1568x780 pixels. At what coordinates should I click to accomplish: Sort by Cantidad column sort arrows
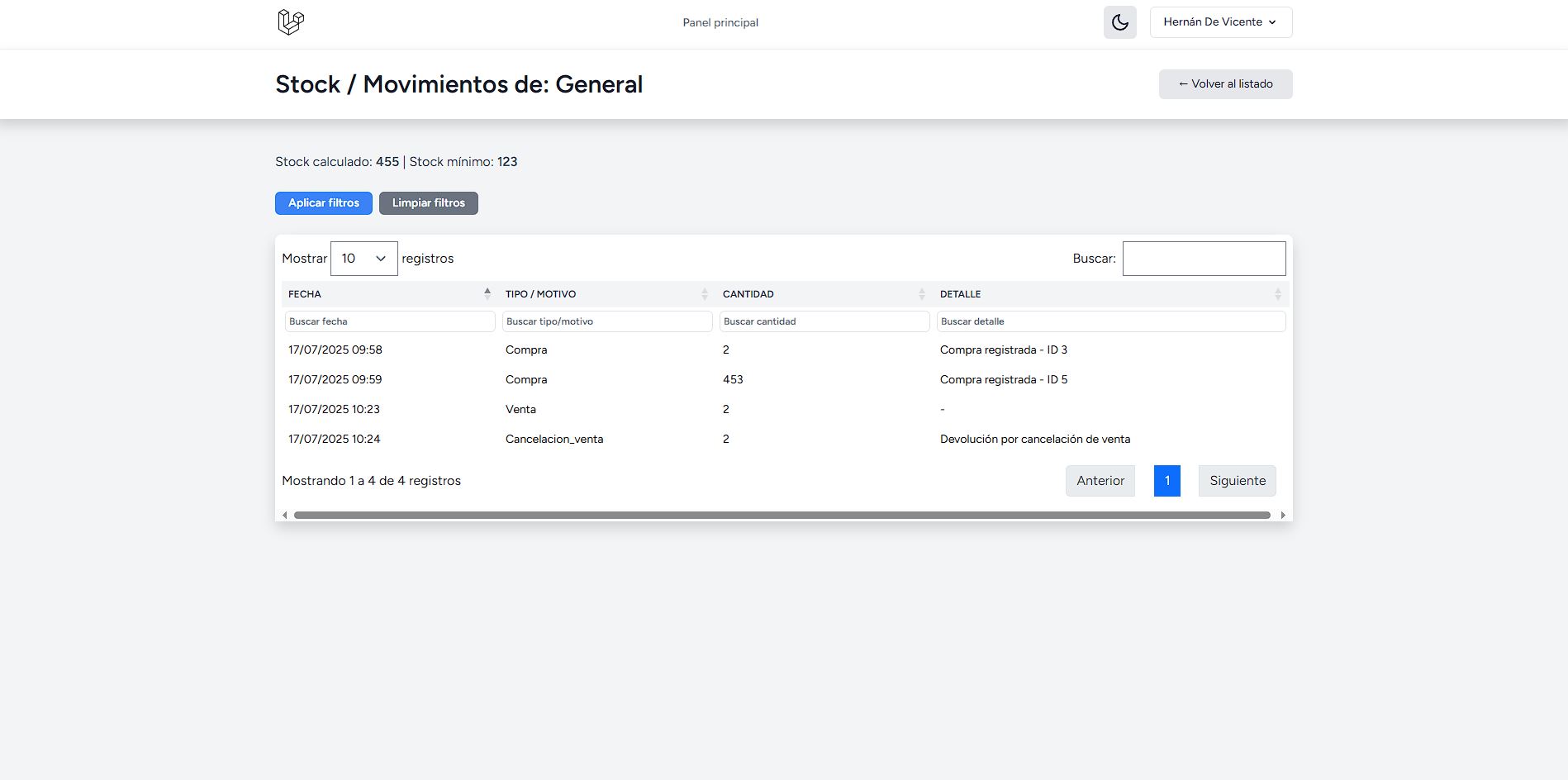coord(922,294)
